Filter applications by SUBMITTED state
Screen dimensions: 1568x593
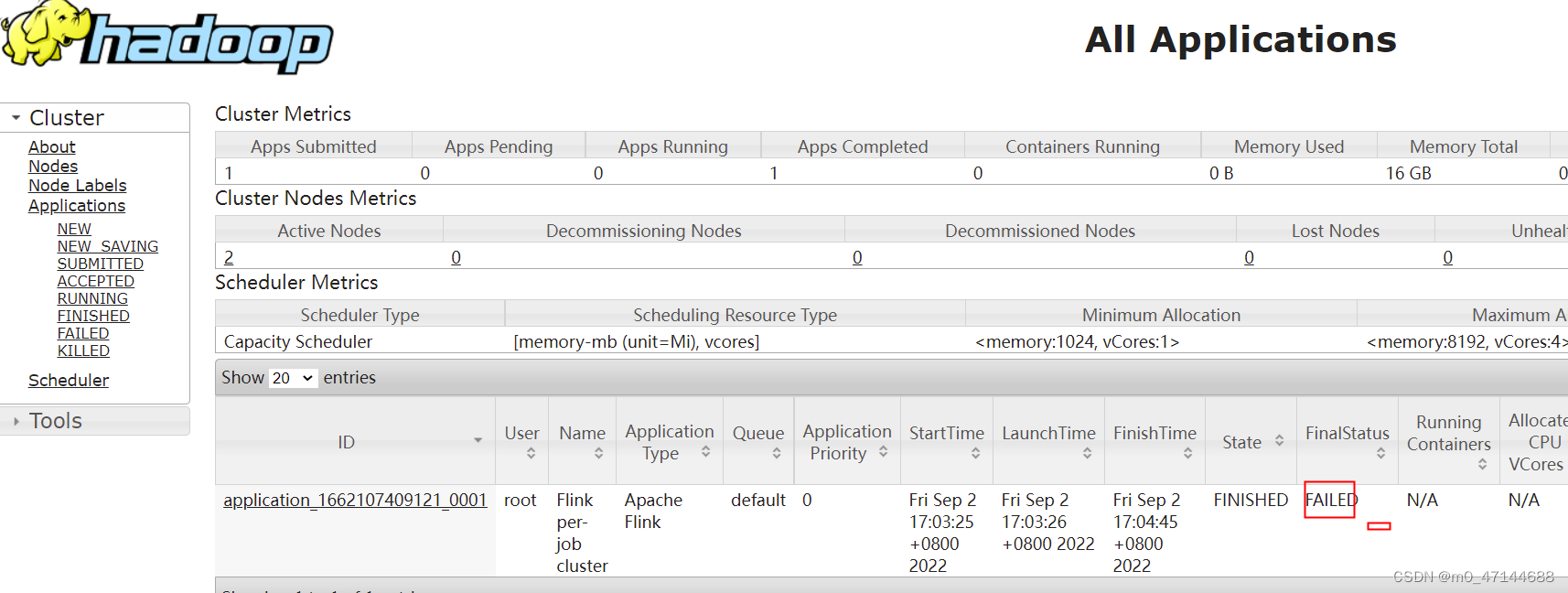(101, 264)
